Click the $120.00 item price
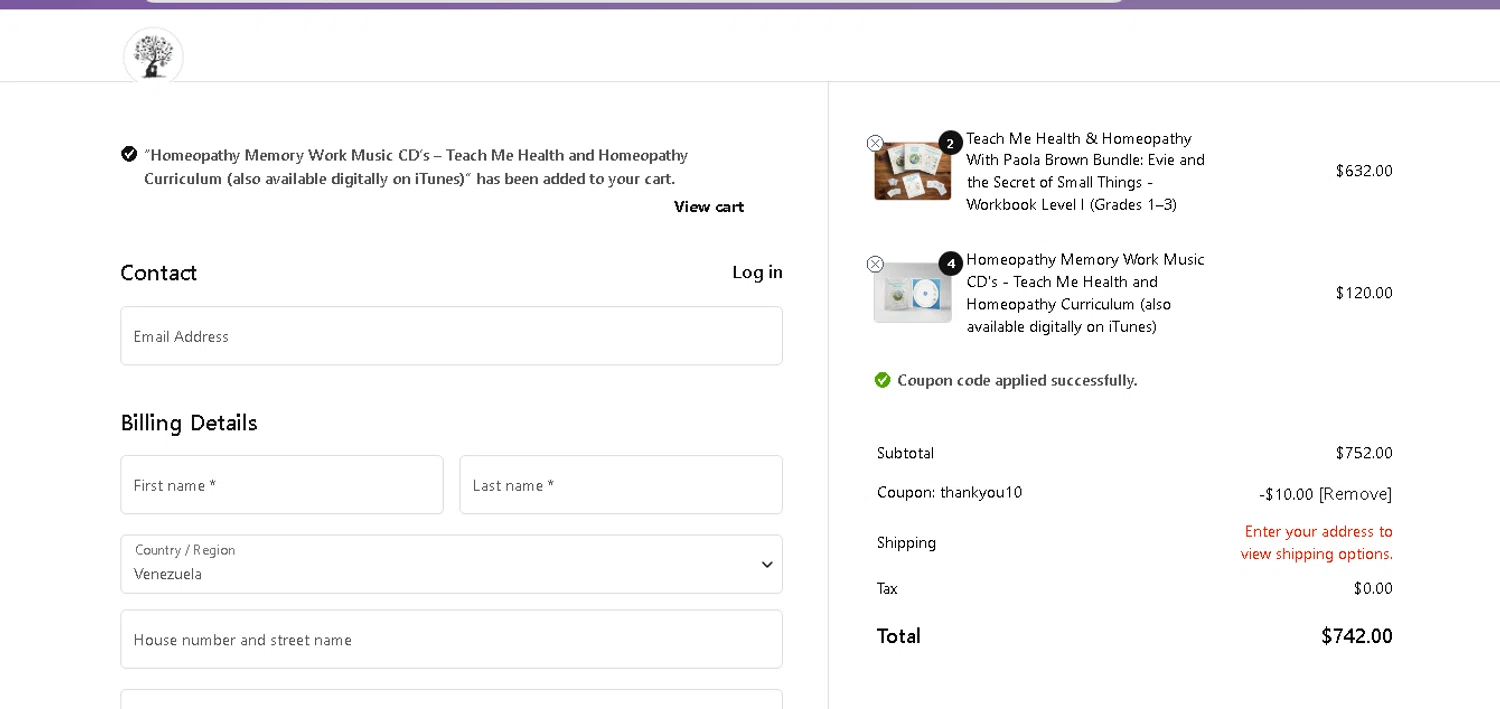This screenshot has height=709, width=1500. click(1364, 293)
